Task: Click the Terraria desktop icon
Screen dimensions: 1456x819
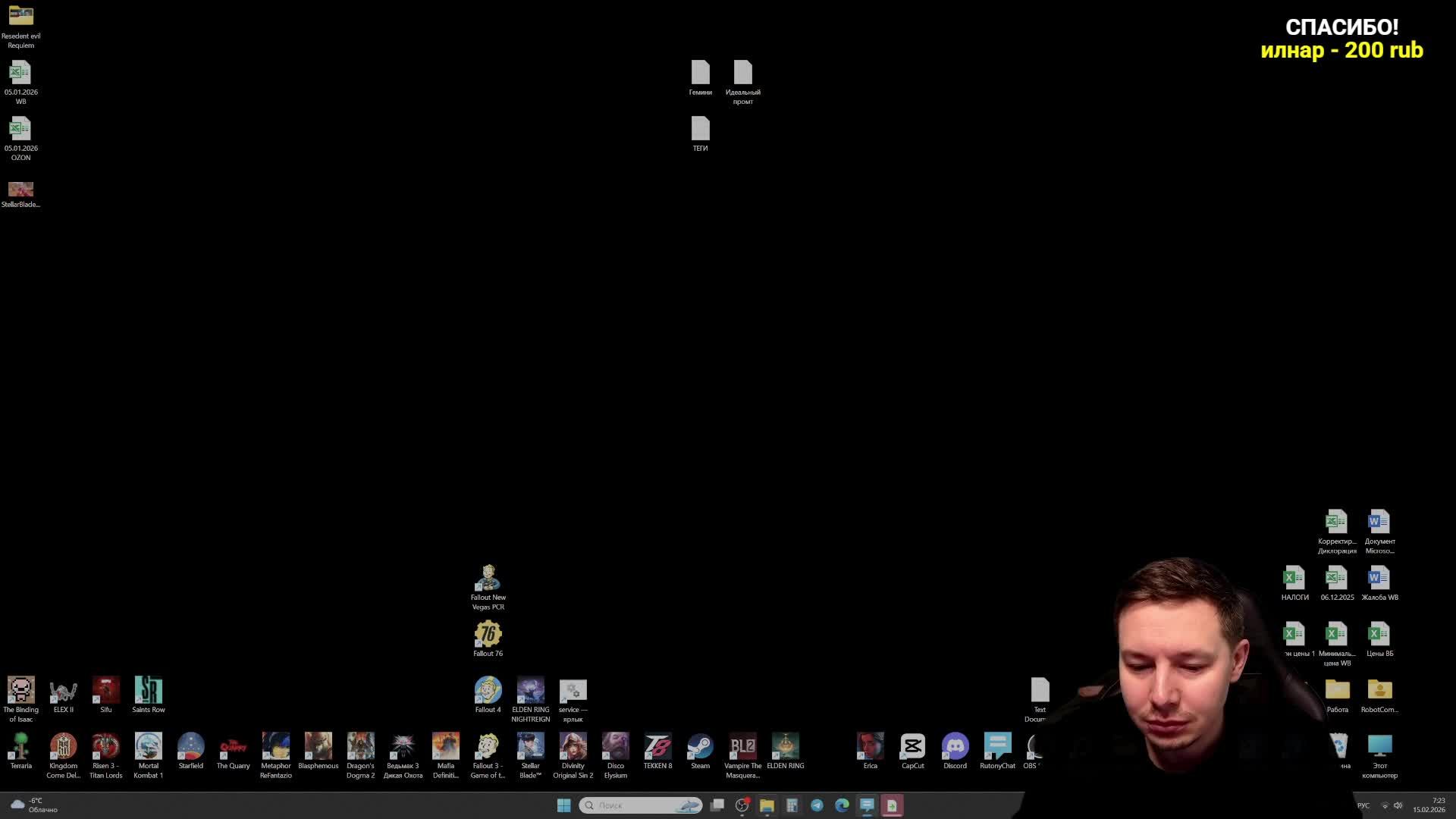Action: coord(20,747)
